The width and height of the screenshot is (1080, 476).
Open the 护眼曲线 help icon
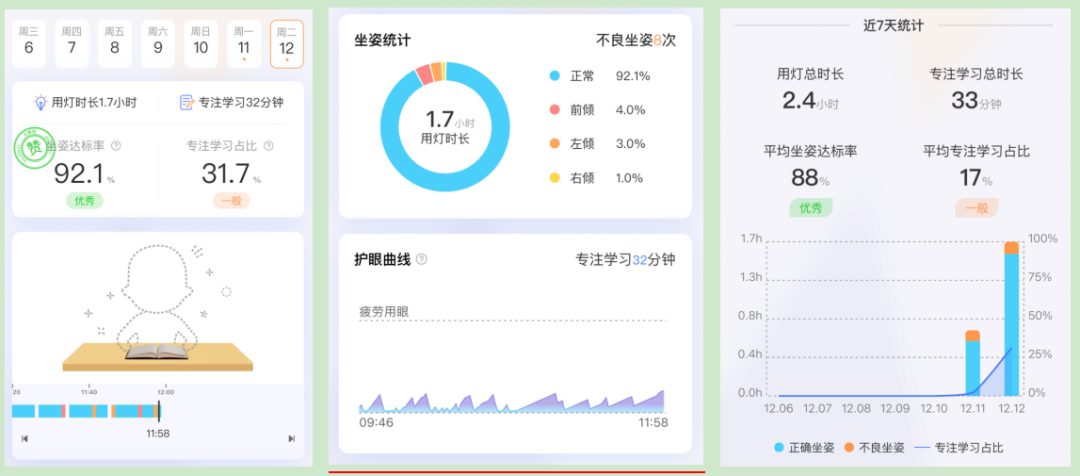tap(421, 260)
